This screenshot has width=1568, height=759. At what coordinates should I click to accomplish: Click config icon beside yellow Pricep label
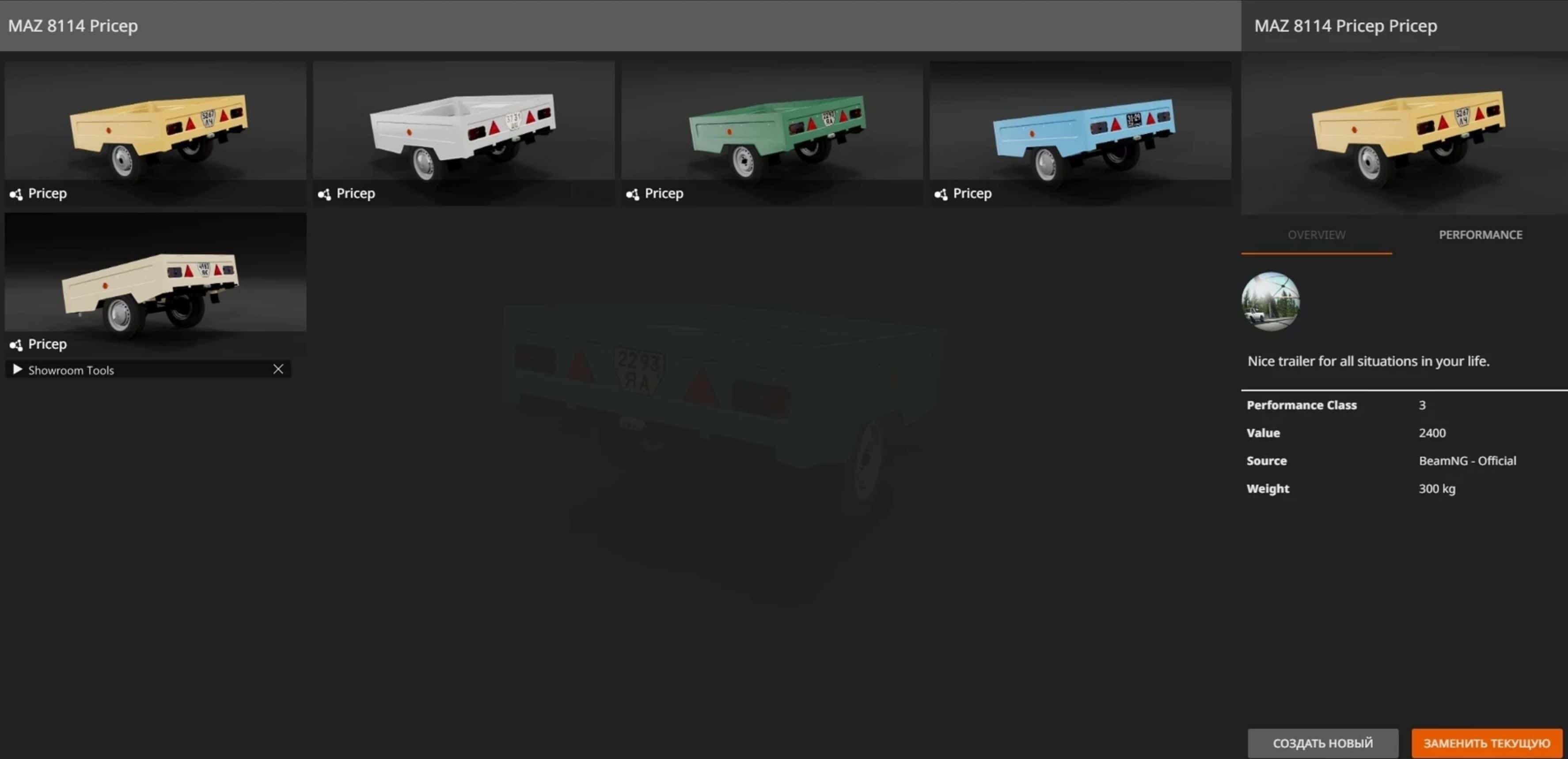(x=16, y=194)
